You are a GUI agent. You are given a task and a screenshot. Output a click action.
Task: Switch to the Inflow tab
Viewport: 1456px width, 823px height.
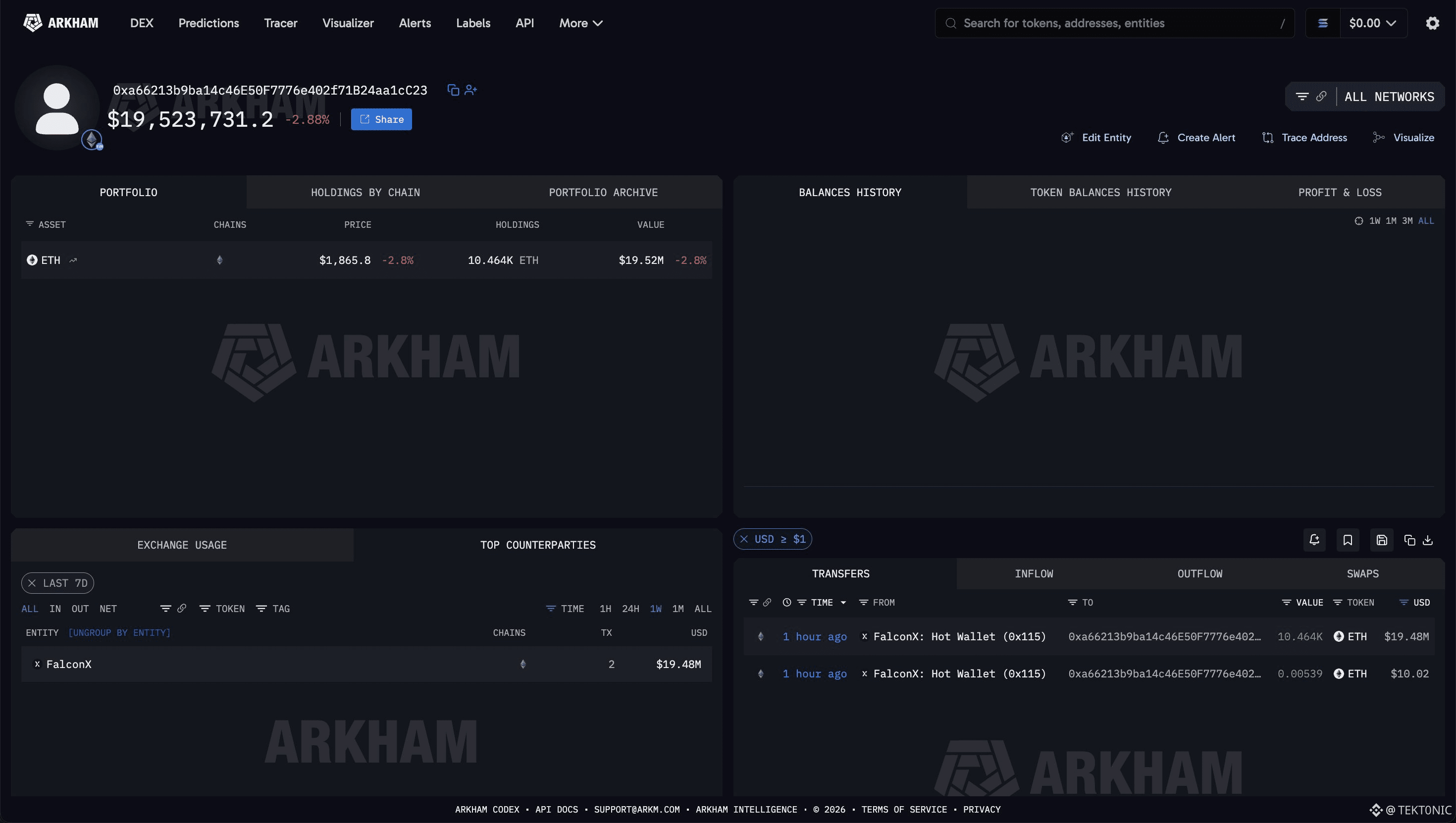(x=1034, y=574)
